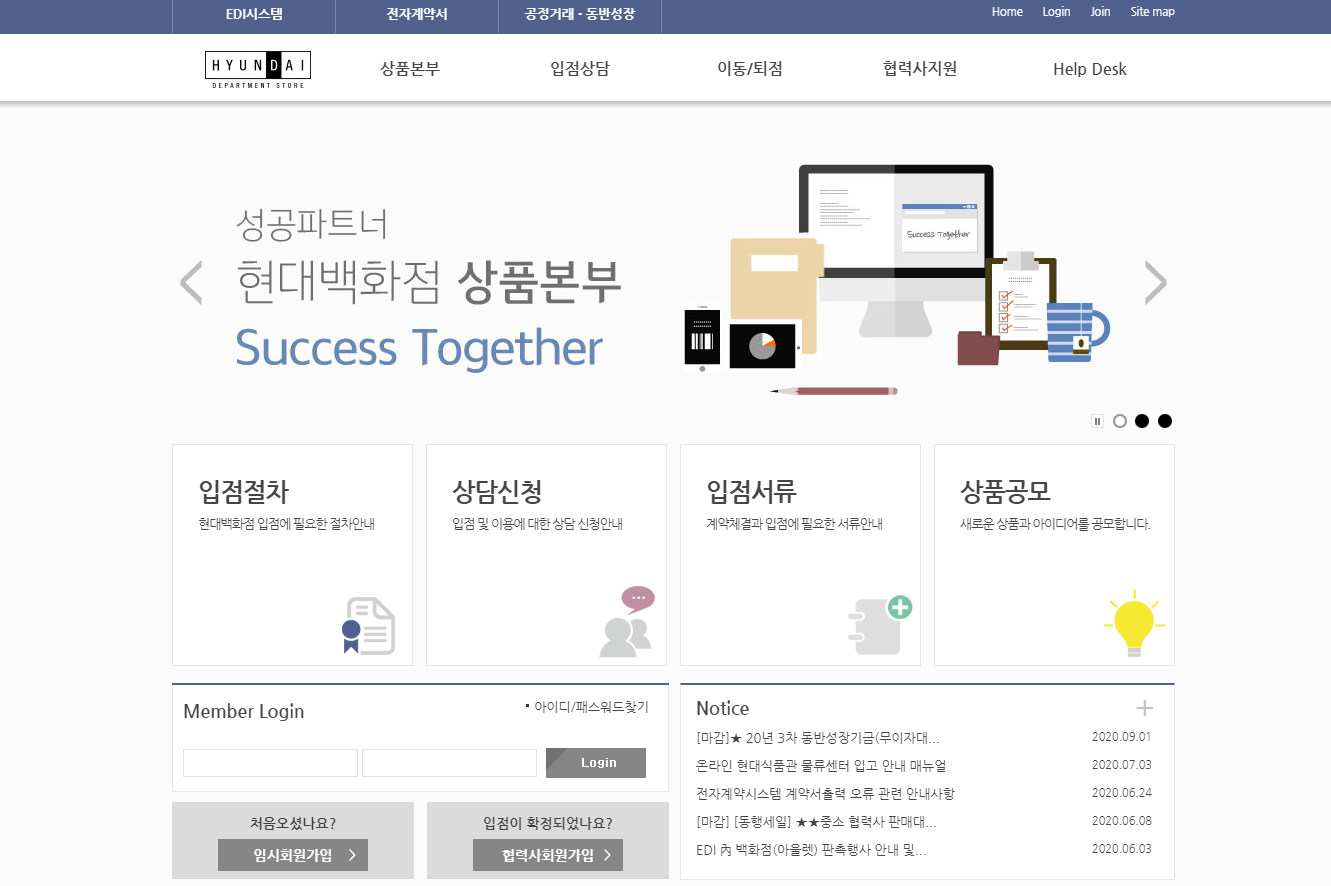The height and width of the screenshot is (886, 1331).
Task: Open the 입점서류 card title
Action: pyautogui.click(x=752, y=492)
